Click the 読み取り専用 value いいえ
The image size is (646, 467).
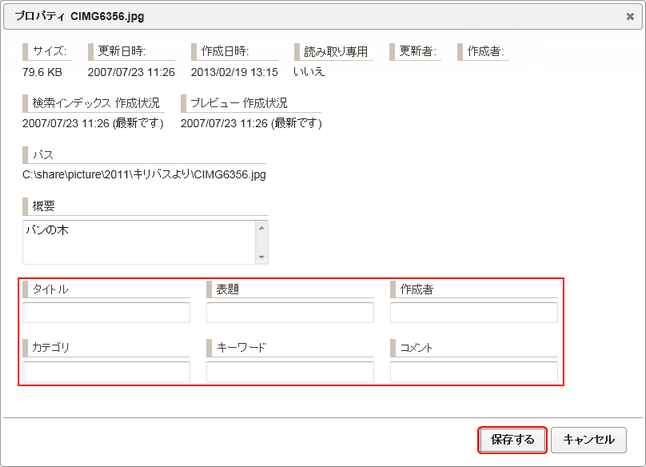(x=309, y=72)
